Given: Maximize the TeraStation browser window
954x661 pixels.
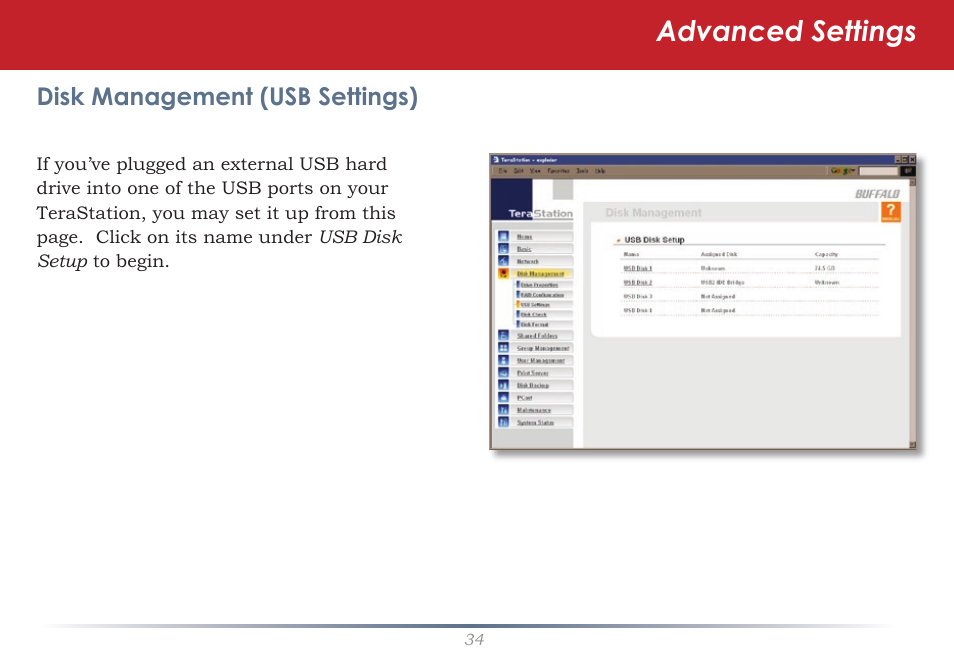Looking at the screenshot, I should click(904, 159).
